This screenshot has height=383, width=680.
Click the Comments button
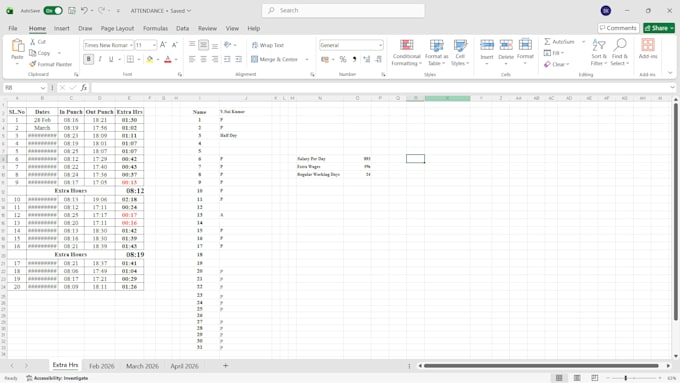coord(618,28)
